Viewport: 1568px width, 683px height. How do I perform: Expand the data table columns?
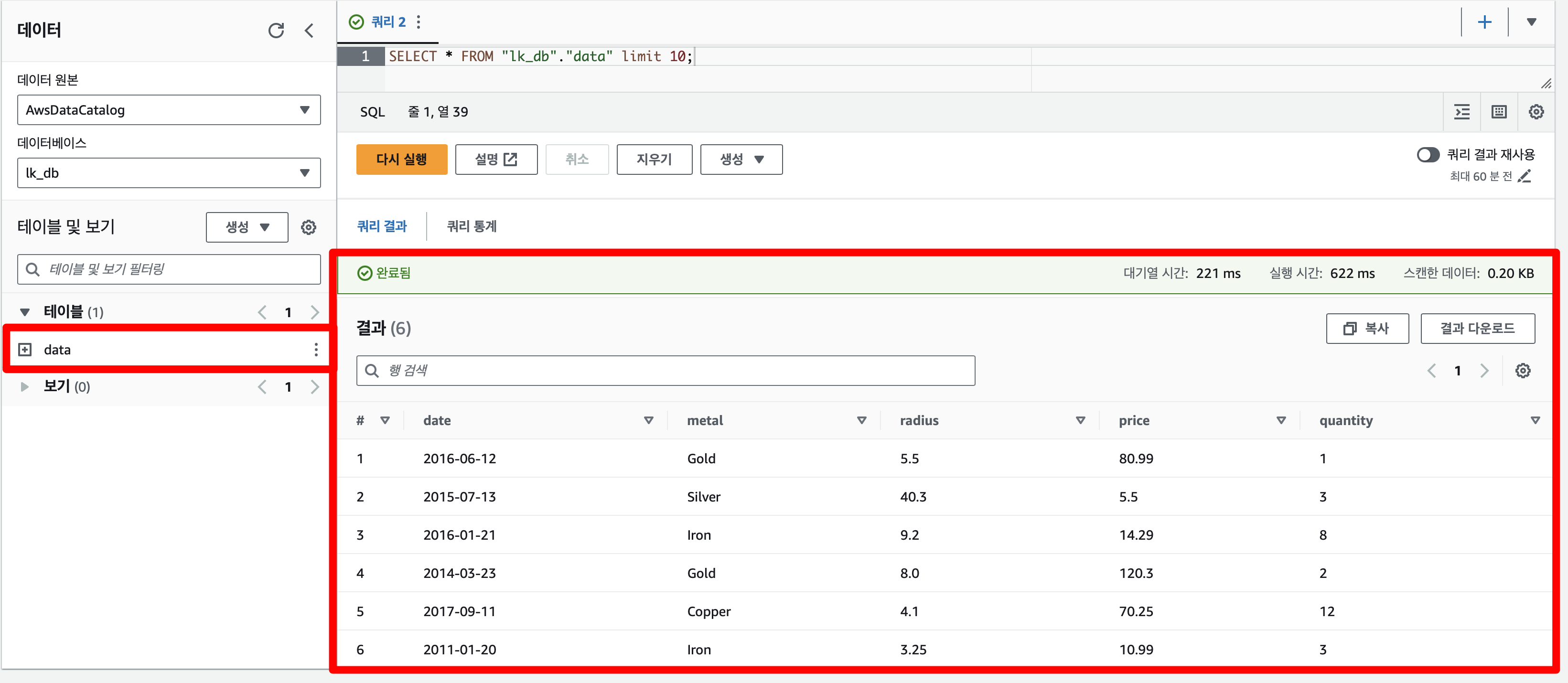pos(25,350)
